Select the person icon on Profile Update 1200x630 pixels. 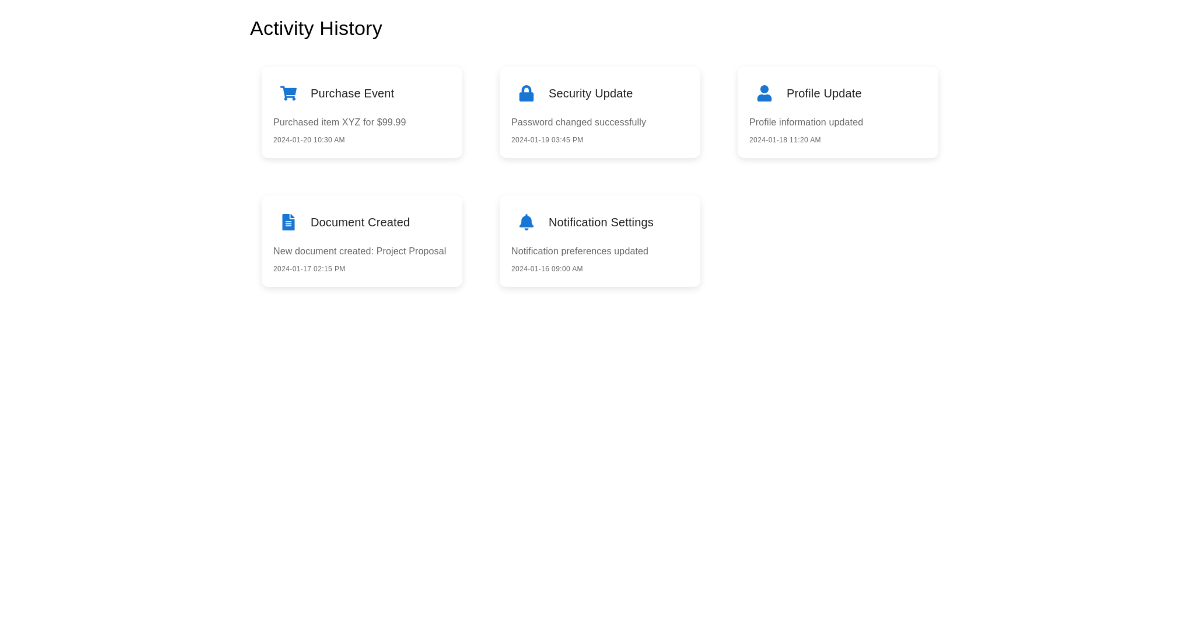764,93
